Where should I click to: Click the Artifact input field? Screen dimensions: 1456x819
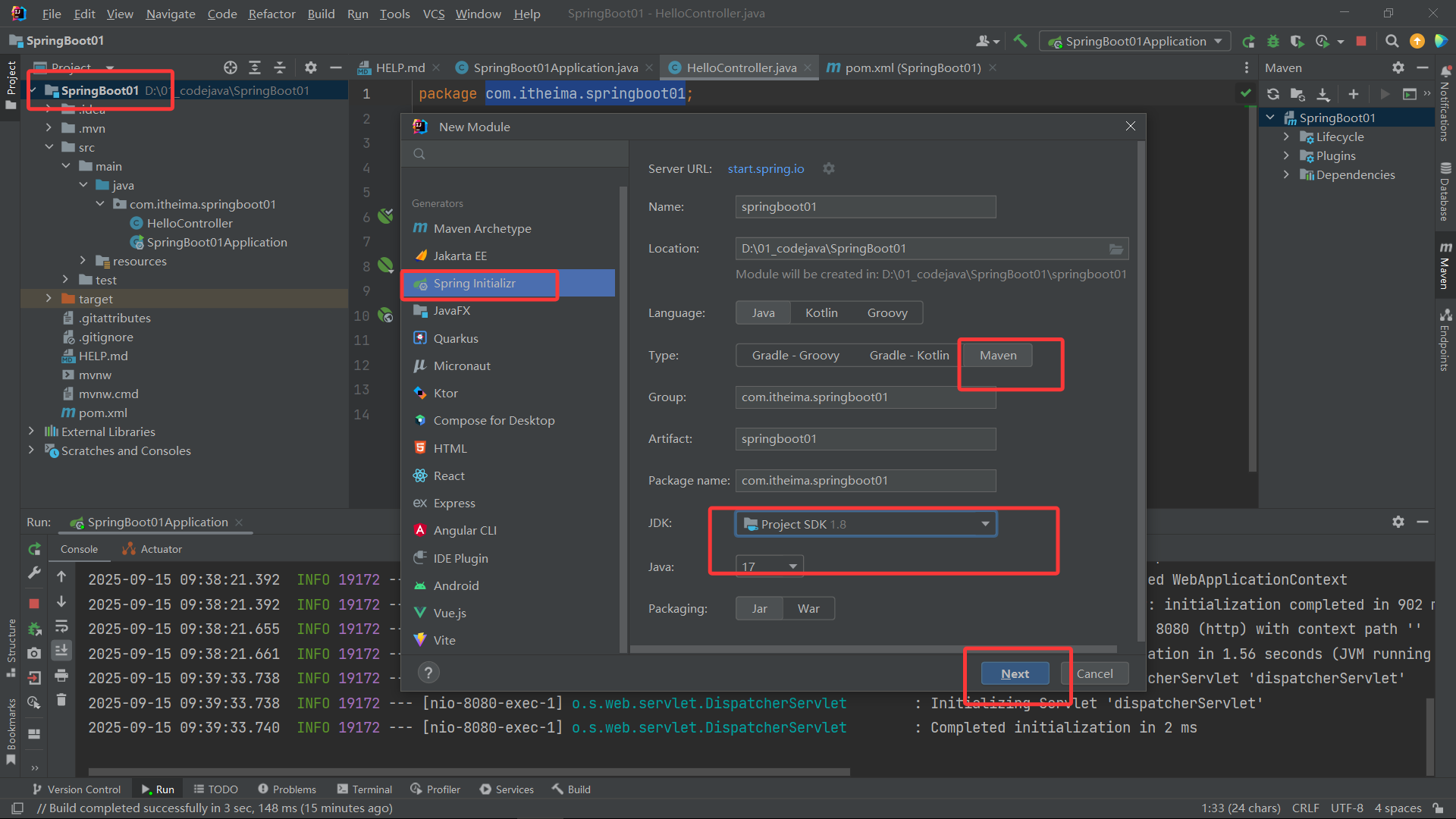pos(865,438)
